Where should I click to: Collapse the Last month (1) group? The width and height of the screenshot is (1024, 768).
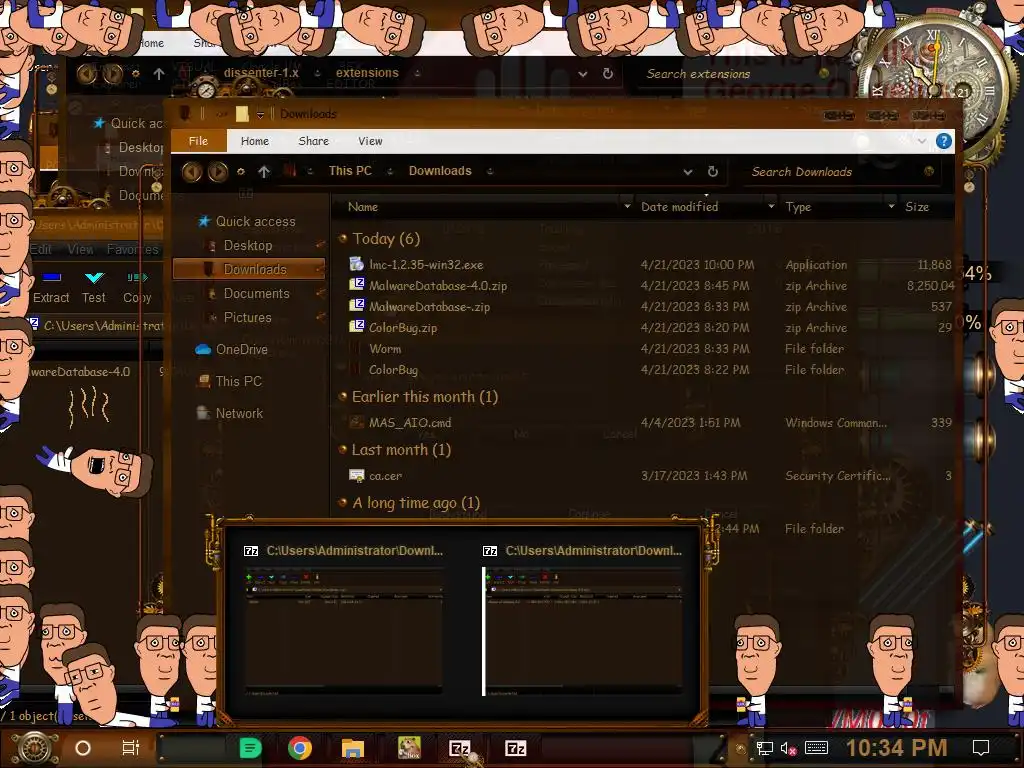pos(342,449)
